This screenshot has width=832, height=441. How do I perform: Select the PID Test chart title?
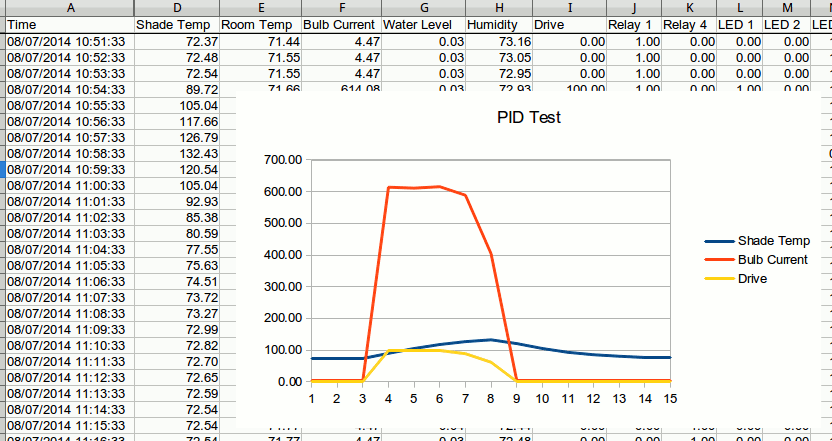528,117
